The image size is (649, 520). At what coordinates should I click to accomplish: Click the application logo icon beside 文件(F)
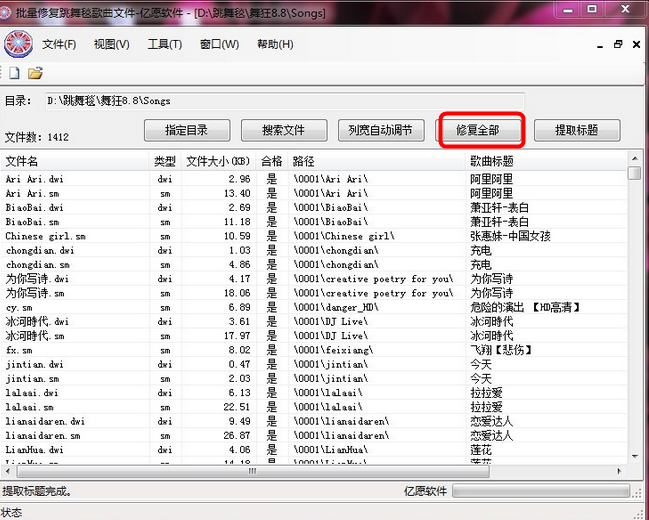[x=18, y=43]
